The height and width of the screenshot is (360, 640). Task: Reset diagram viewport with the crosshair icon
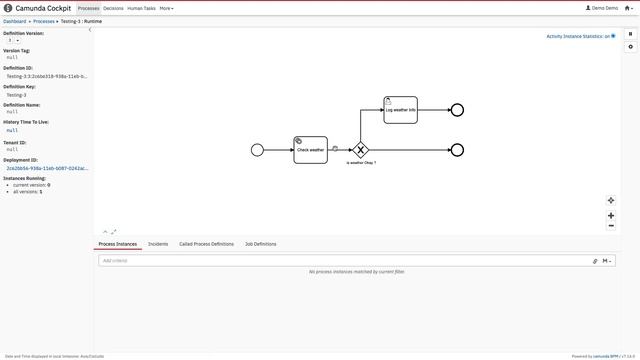(x=611, y=200)
